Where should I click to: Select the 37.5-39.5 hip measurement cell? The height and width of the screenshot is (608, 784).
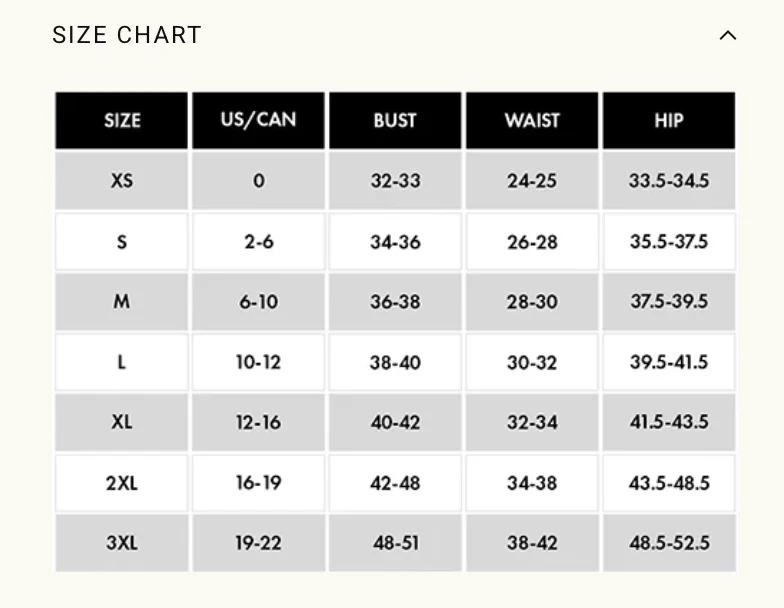coord(669,302)
